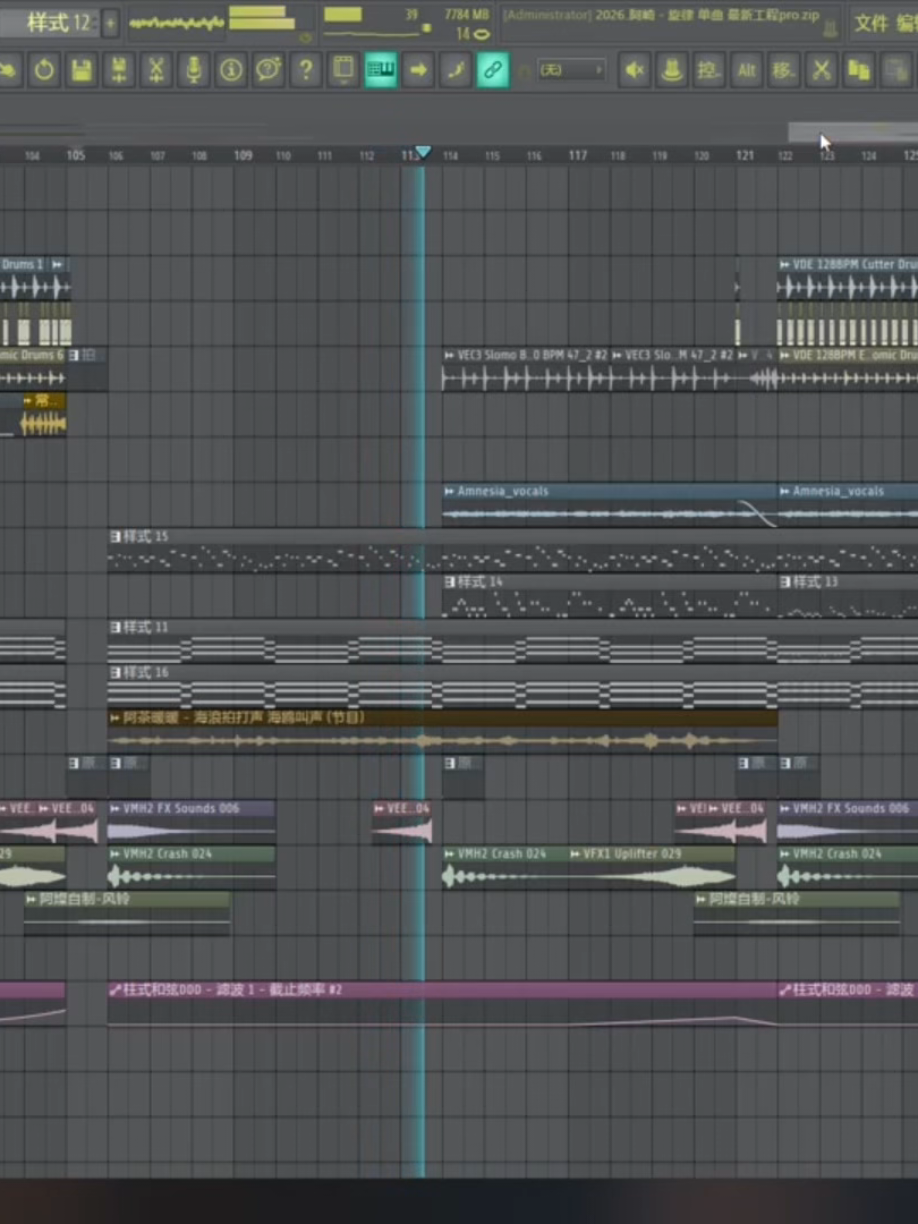Open the 样式 12 pattern selector
918x1224 pixels.
[52, 23]
